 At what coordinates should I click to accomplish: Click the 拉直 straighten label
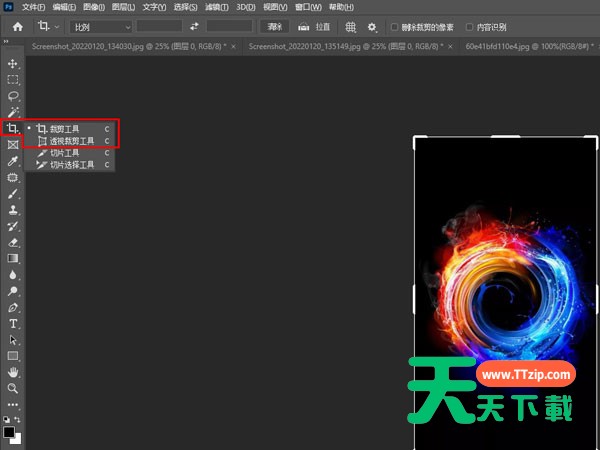(x=323, y=27)
